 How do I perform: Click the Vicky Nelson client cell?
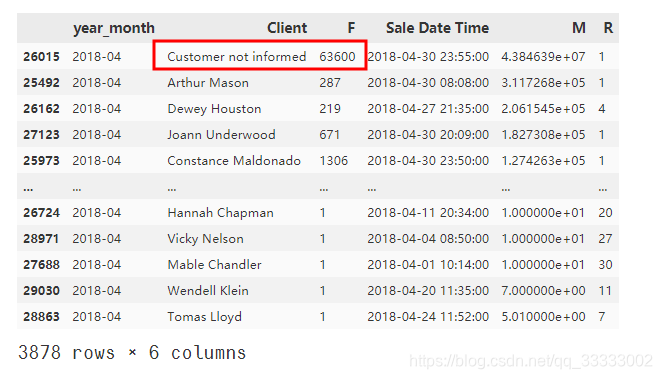tap(205, 239)
